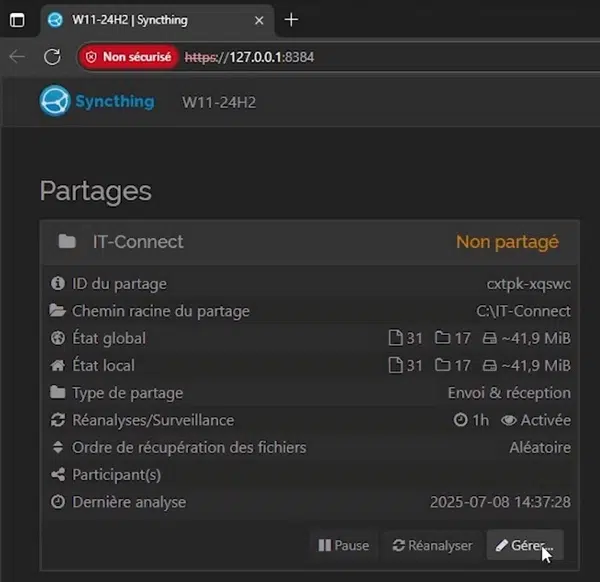Viewport: 600px width, 582px height.
Task: Click the folder icon beside IT-Connect
Action: (67, 242)
